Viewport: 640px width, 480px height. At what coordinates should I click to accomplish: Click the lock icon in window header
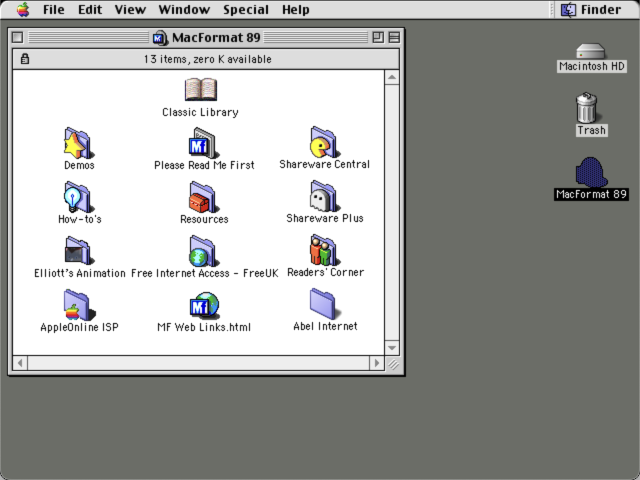25,59
